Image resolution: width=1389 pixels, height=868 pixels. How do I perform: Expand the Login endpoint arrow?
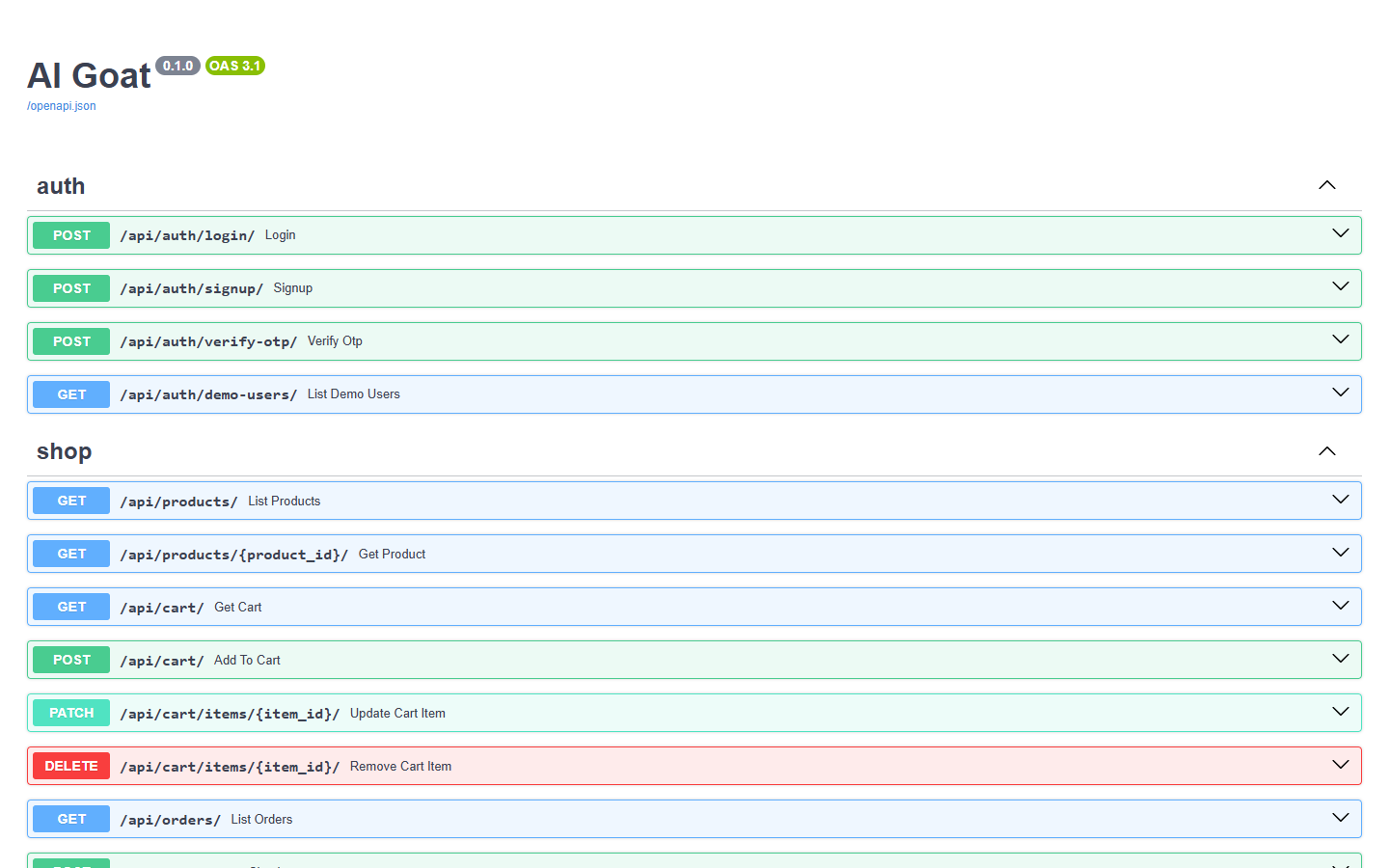point(1341,233)
